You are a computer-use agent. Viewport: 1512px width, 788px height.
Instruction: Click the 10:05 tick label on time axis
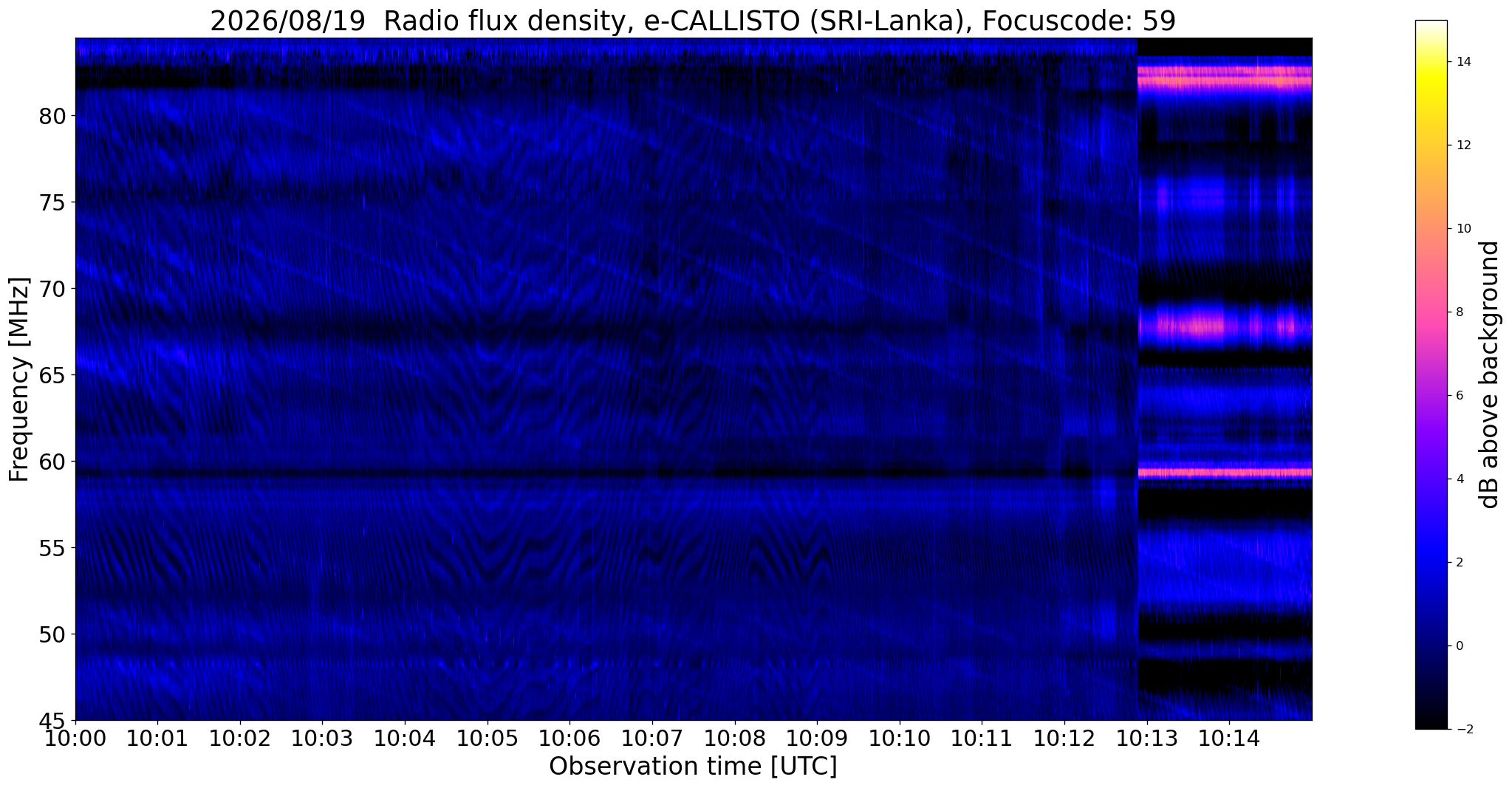(488, 739)
